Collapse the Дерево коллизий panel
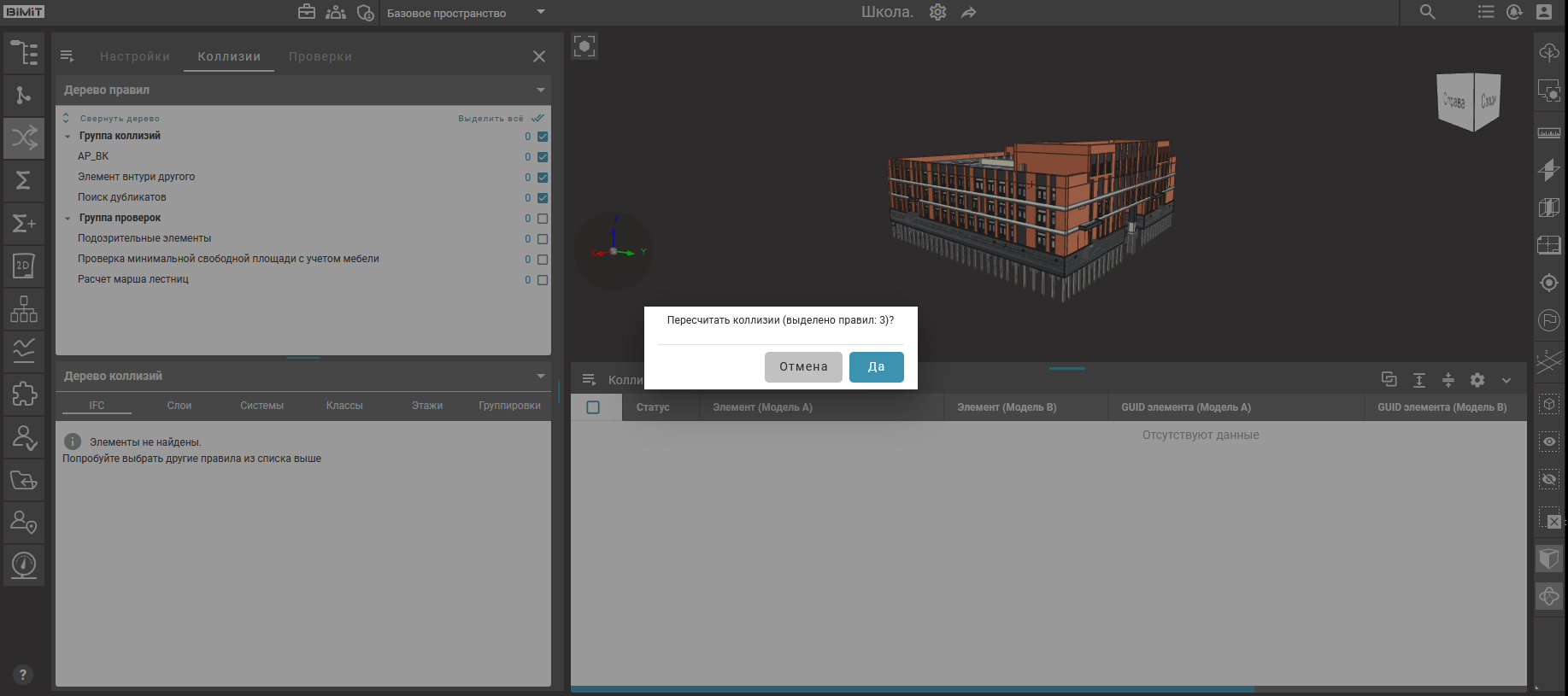Screen dimensions: 1568x696 540,376
